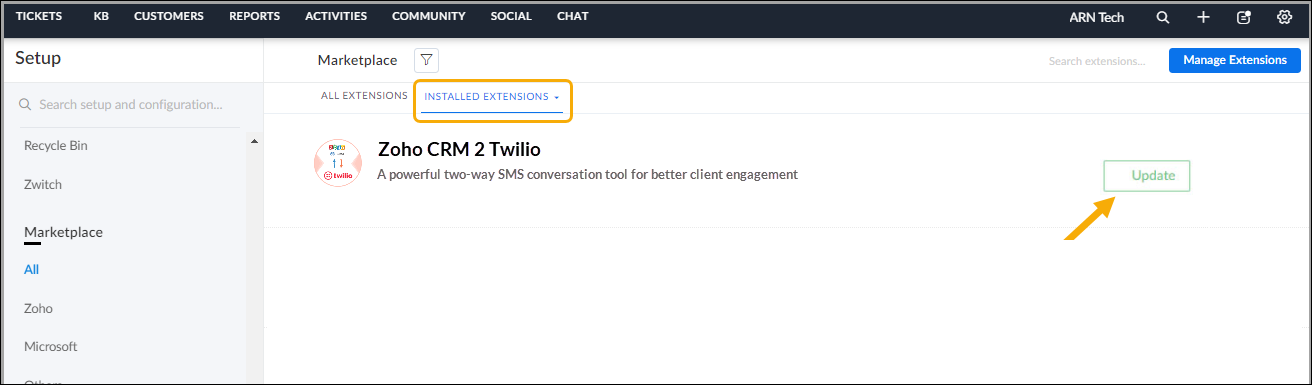Go to the Reports module
The width and height of the screenshot is (1312, 385).
(x=254, y=16)
